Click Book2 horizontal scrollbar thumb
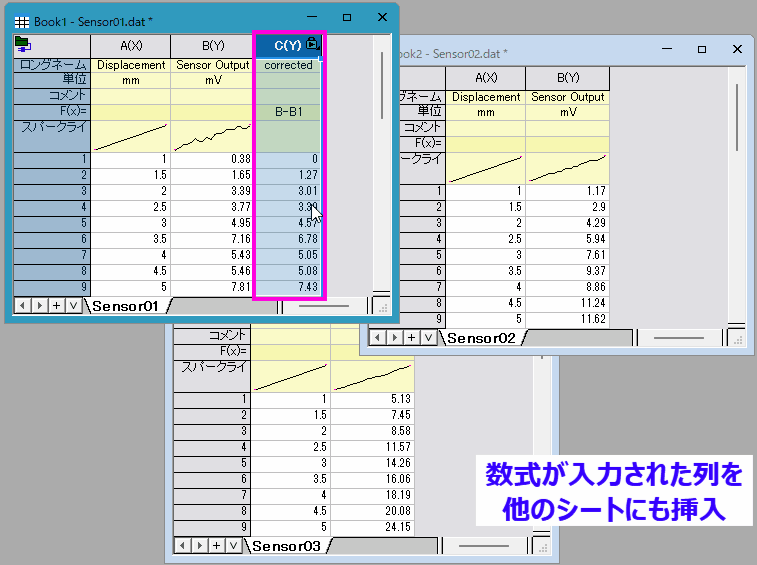757x565 pixels. pyautogui.click(x=679, y=338)
